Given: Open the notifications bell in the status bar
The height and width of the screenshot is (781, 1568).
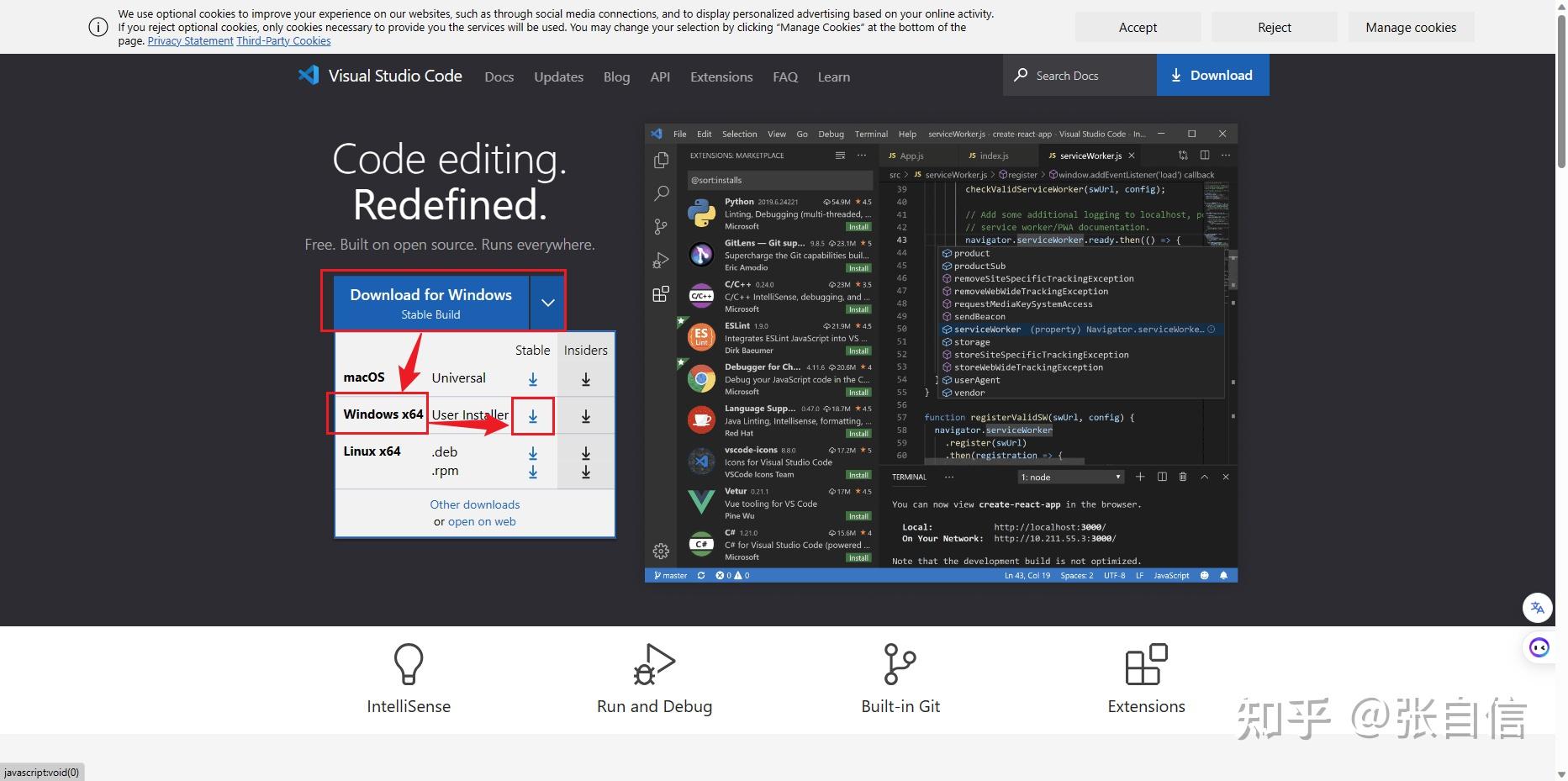Looking at the screenshot, I should coord(1223,575).
